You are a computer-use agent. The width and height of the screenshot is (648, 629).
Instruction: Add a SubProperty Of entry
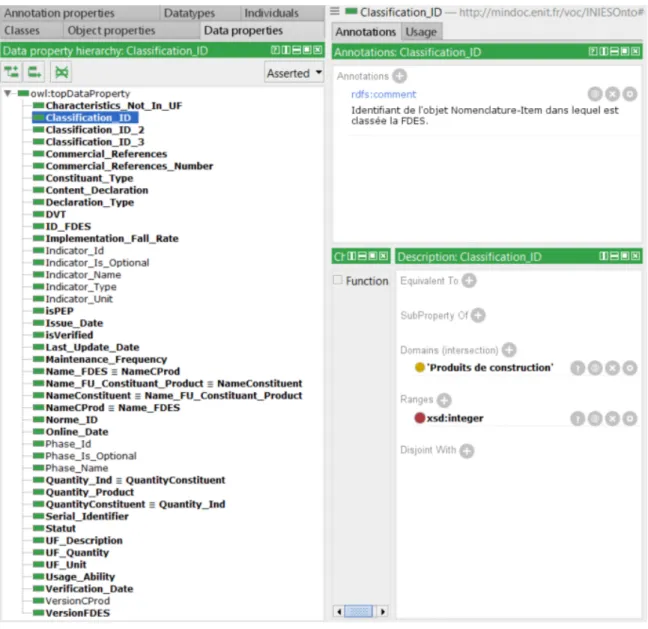(478, 315)
